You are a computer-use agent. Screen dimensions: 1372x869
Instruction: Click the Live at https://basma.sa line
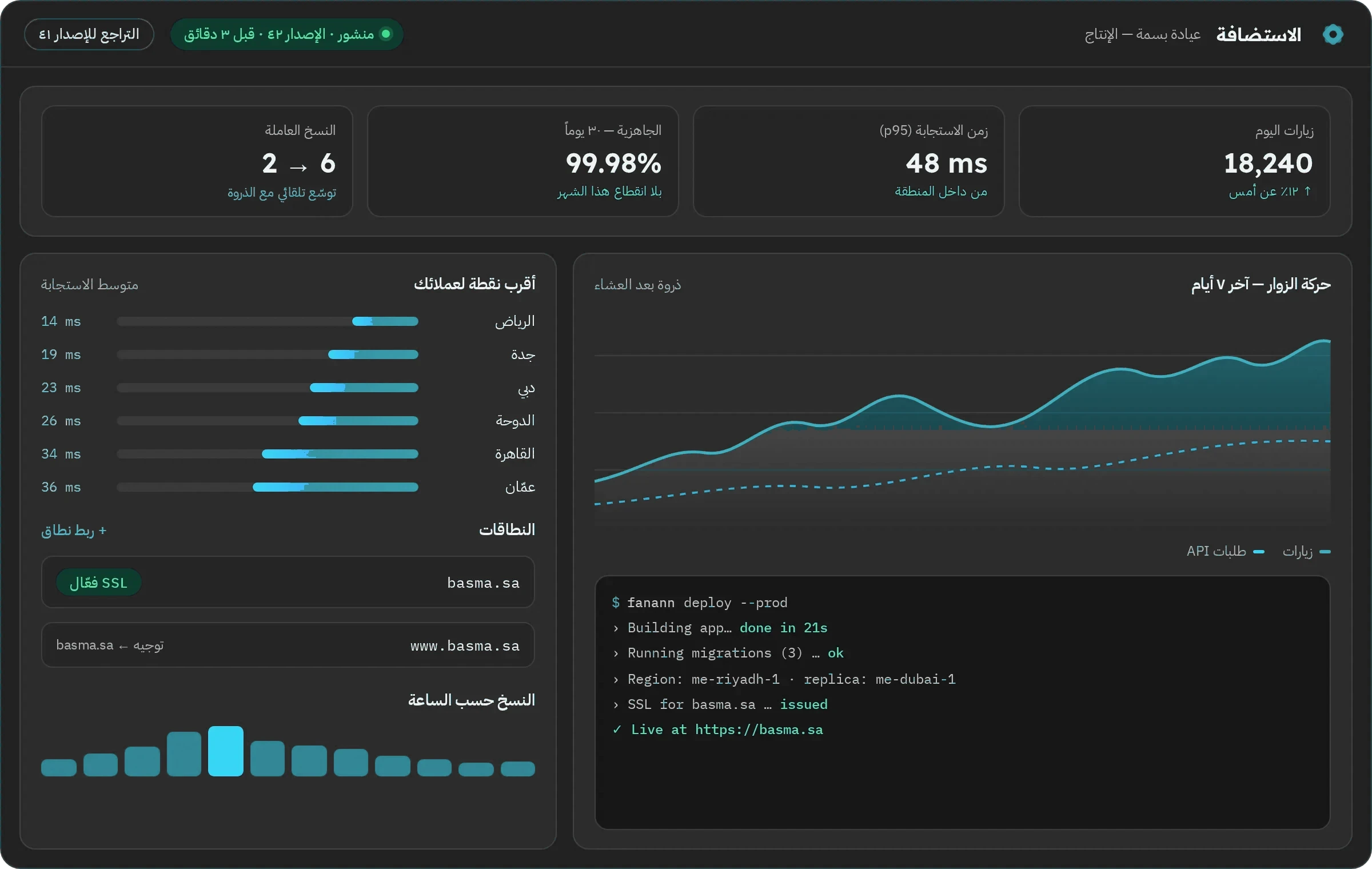[717, 730]
